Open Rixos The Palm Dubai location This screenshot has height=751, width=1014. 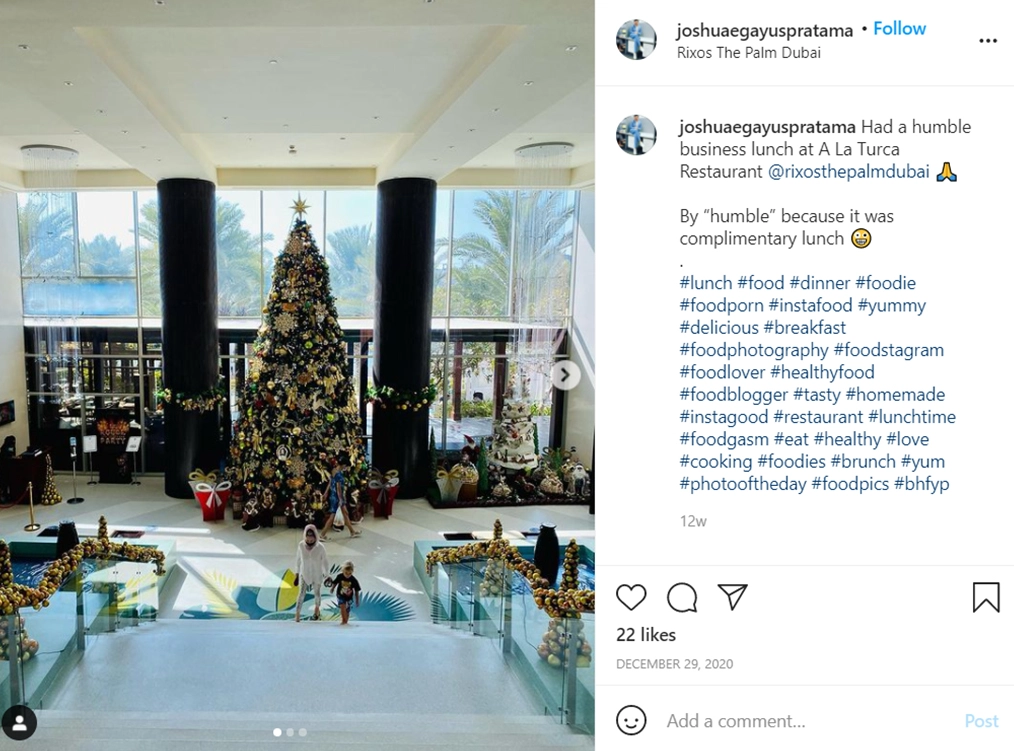coord(749,52)
